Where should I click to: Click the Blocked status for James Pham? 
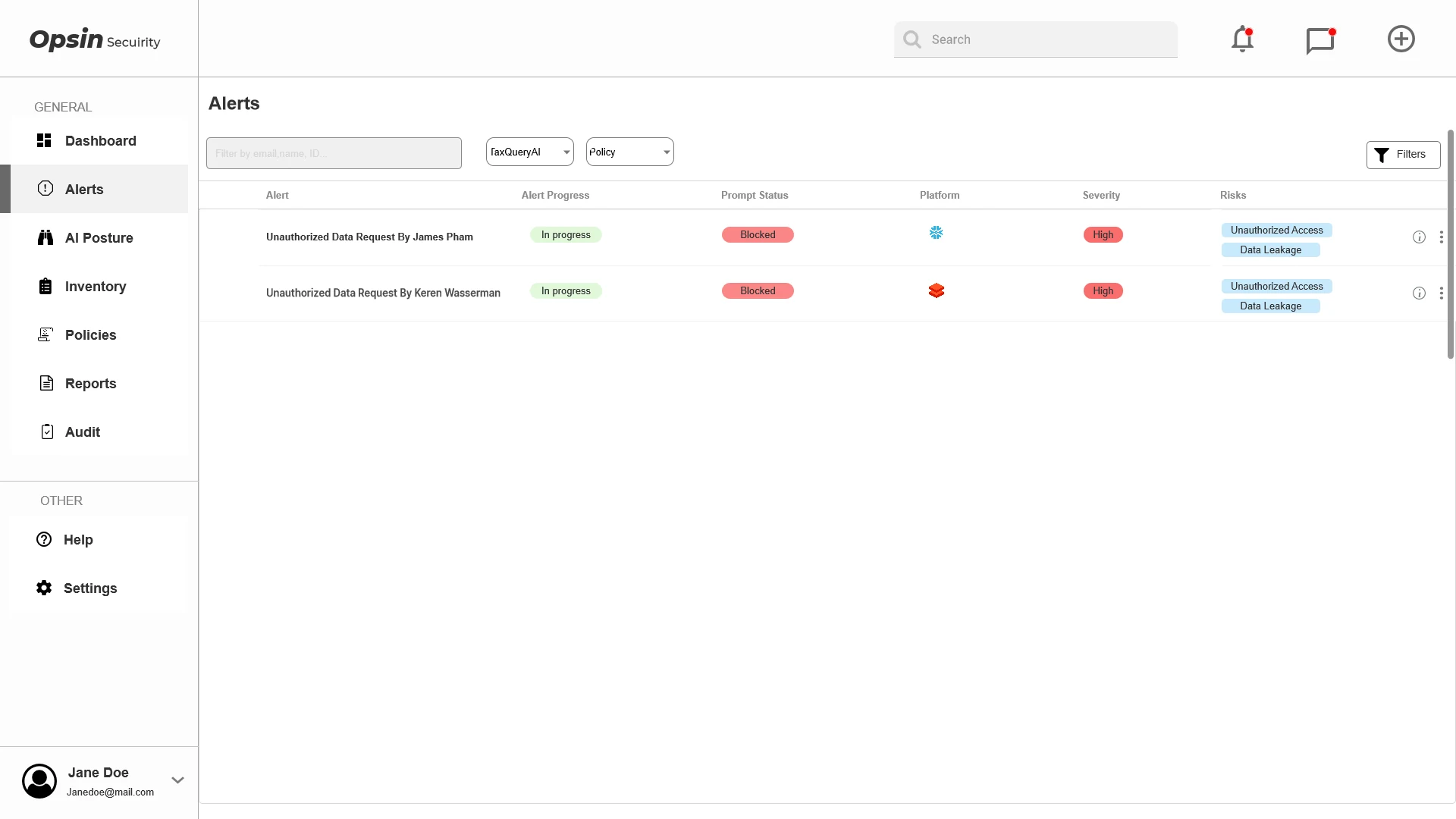click(x=758, y=235)
